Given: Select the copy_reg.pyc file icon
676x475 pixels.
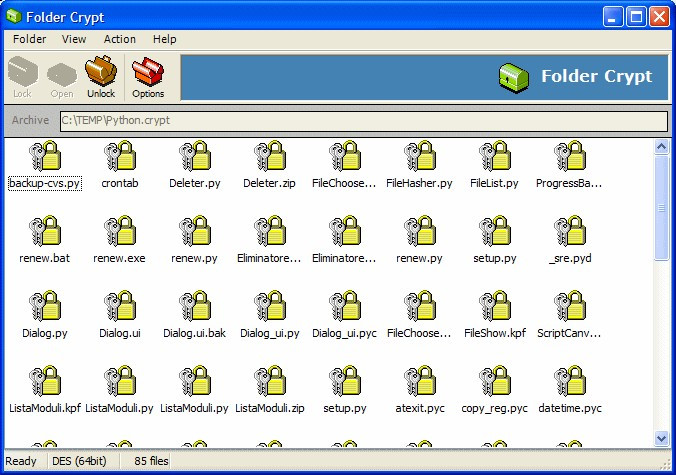Looking at the screenshot, I should pyautogui.click(x=495, y=381).
